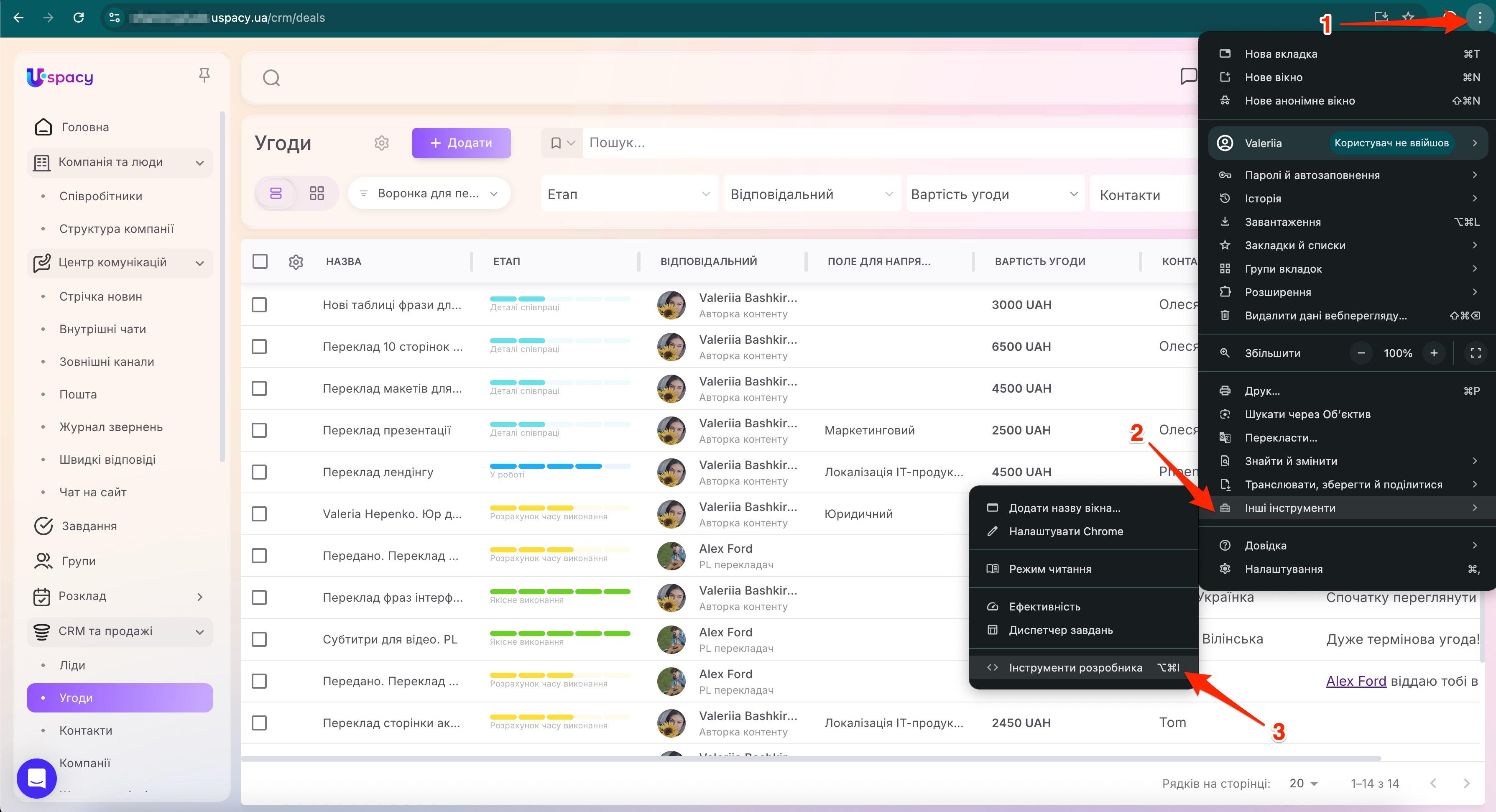Open the chat bubble widget icon
This screenshot has height=812, width=1496.
click(x=37, y=778)
